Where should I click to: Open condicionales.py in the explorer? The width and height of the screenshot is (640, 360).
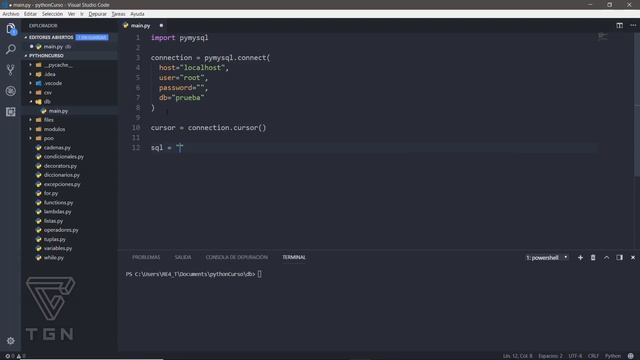(x=64, y=157)
